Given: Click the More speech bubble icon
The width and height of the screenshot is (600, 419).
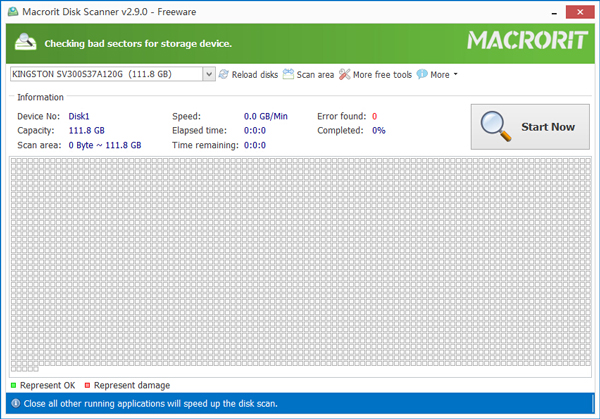Looking at the screenshot, I should 422,74.
